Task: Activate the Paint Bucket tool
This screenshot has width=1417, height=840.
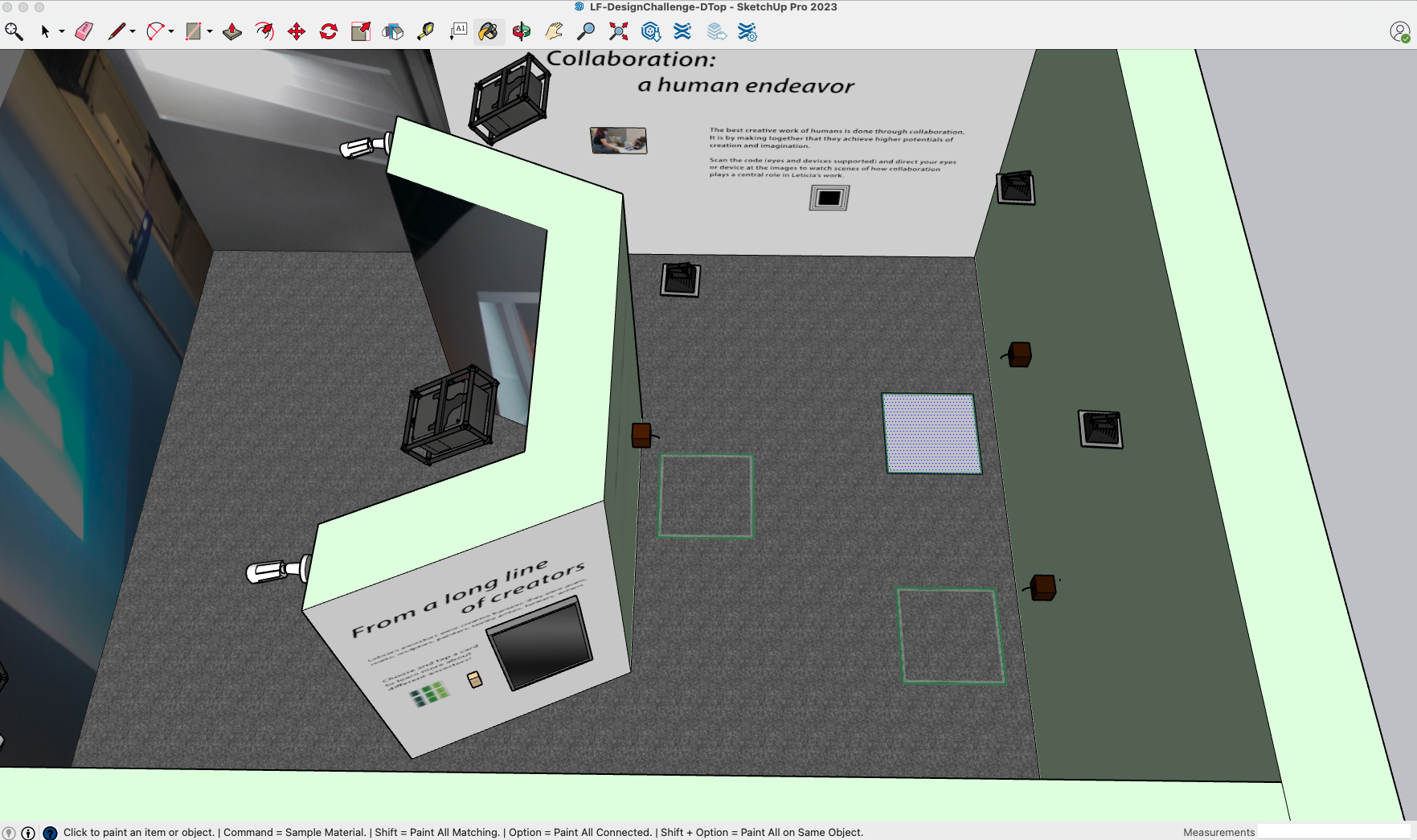Action: pyautogui.click(x=488, y=31)
